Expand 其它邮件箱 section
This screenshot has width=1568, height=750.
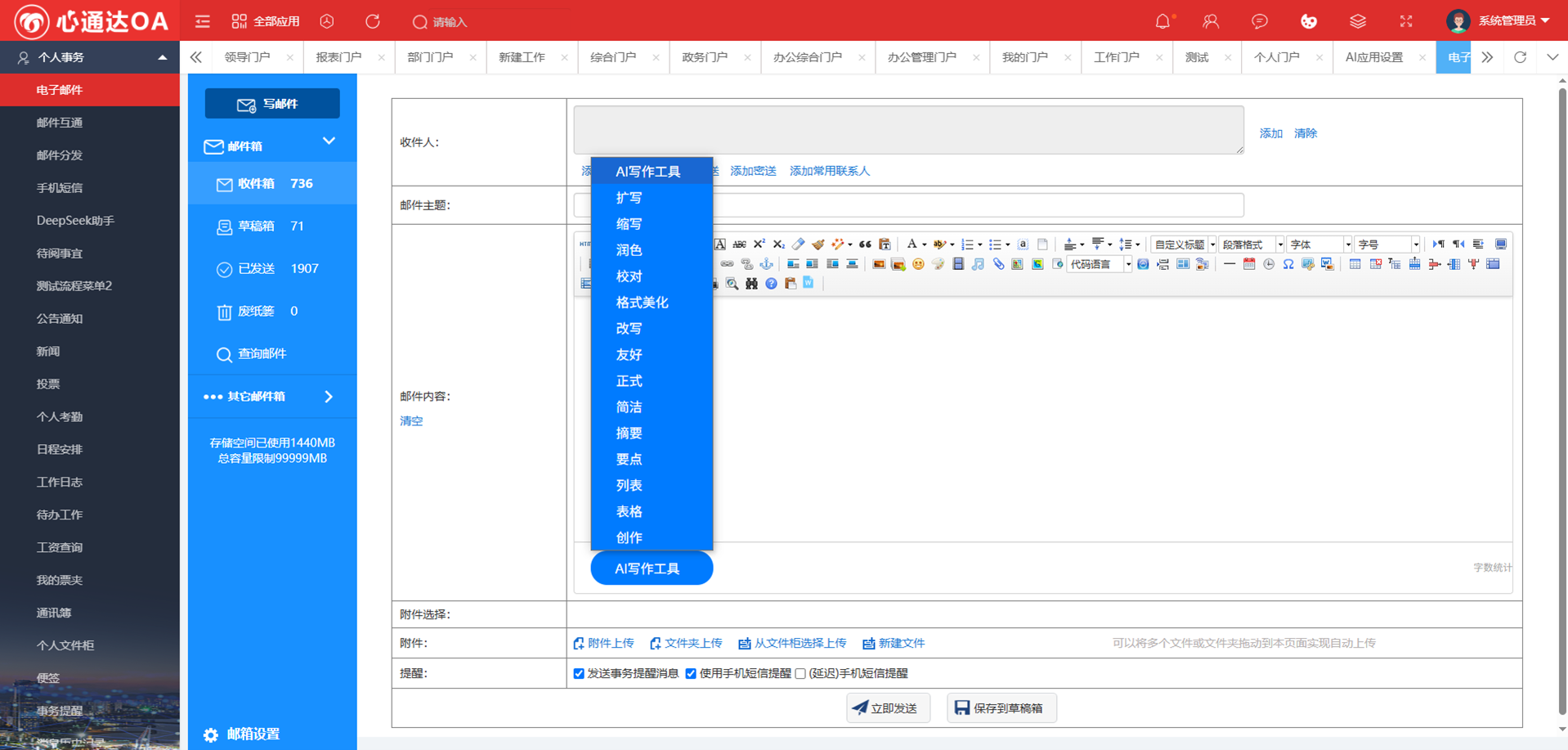(272, 397)
